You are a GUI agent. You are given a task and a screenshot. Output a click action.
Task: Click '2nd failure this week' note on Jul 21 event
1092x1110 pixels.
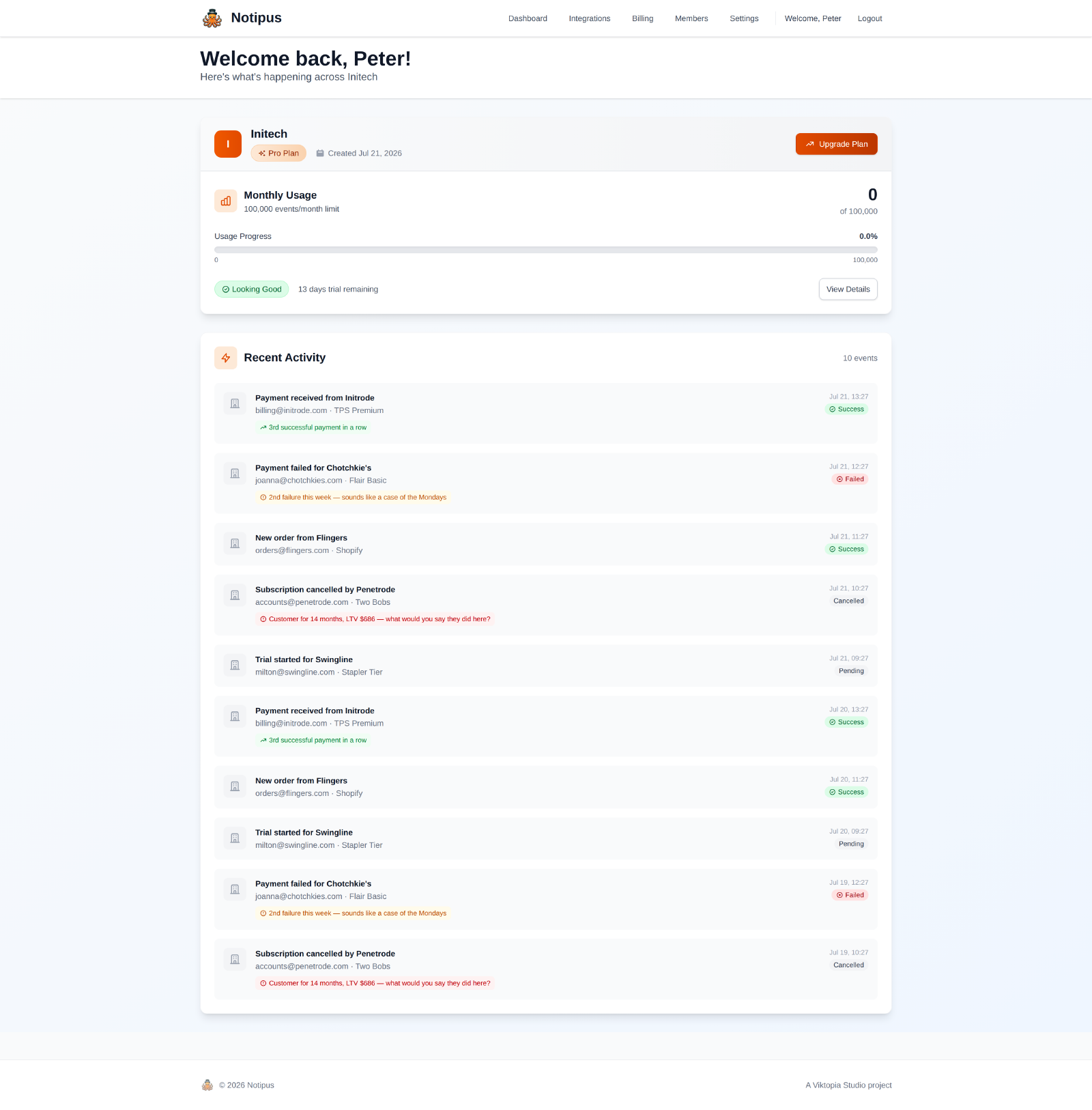pyautogui.click(x=354, y=498)
